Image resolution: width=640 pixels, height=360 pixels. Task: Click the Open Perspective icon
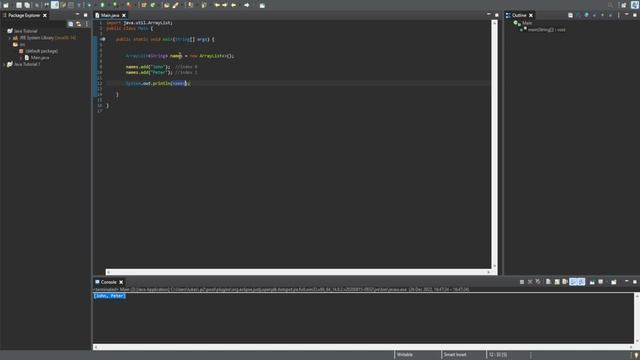coord(623,5)
